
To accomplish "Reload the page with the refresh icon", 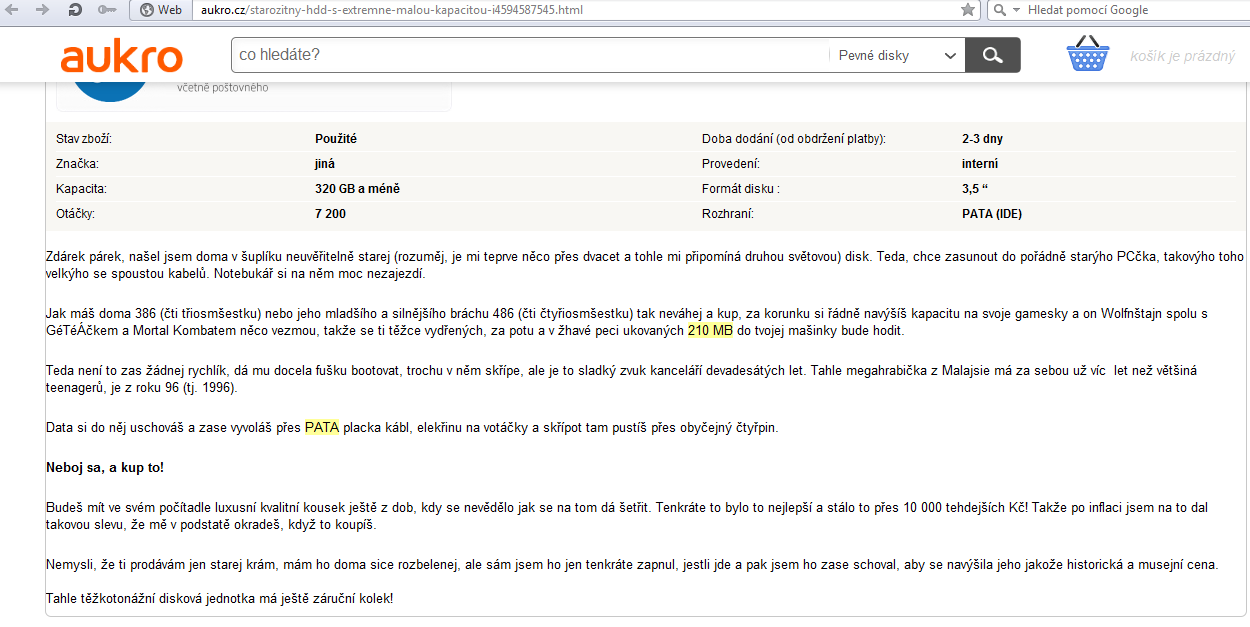I will tap(75, 10).
